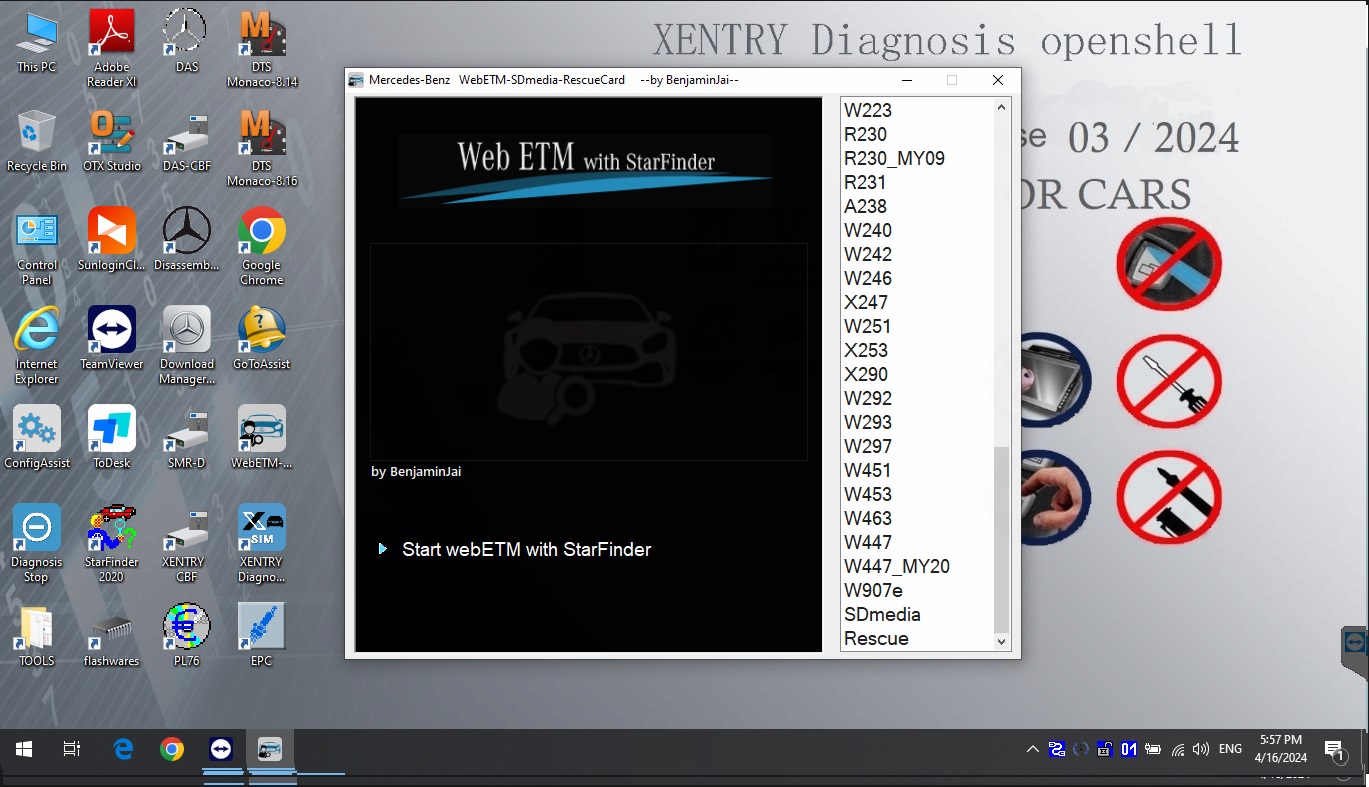
Task: Launch Google Chrome desktop shortcut
Action: click(x=262, y=246)
